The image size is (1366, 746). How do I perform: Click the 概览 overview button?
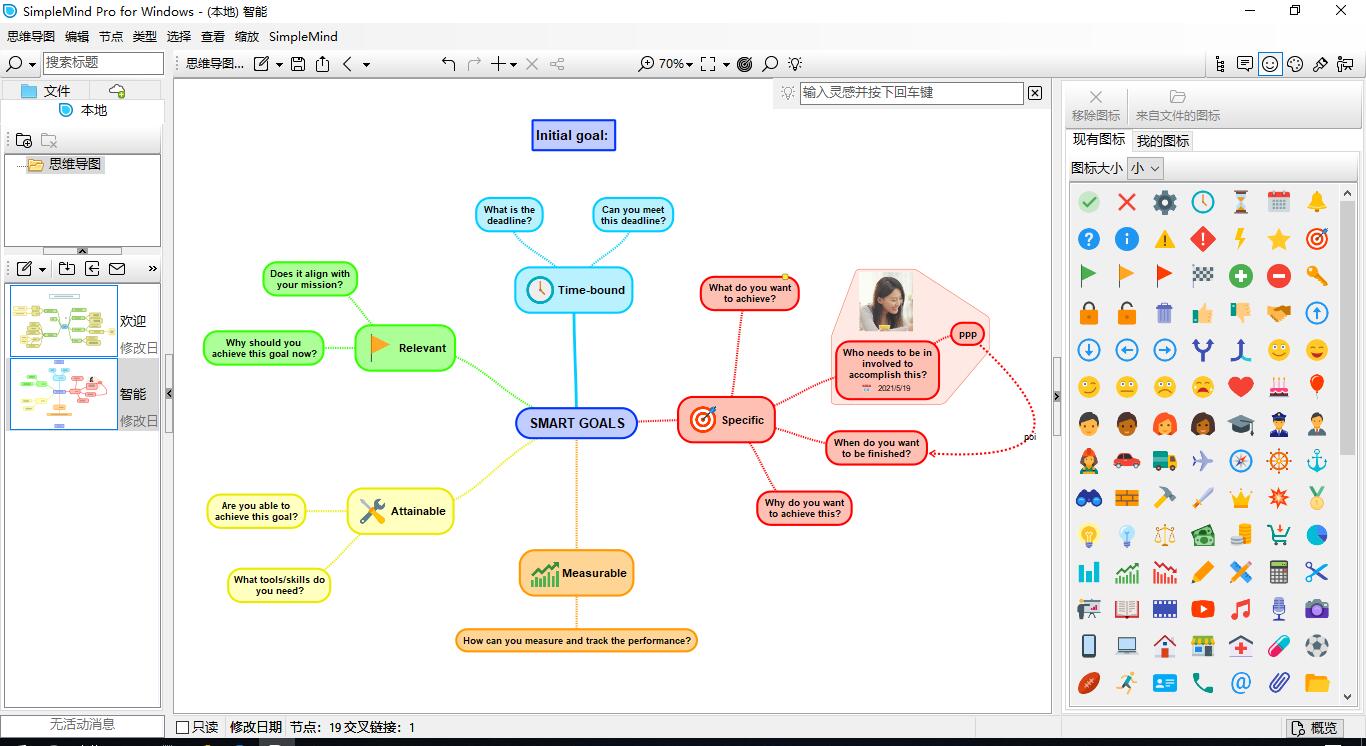1313,727
